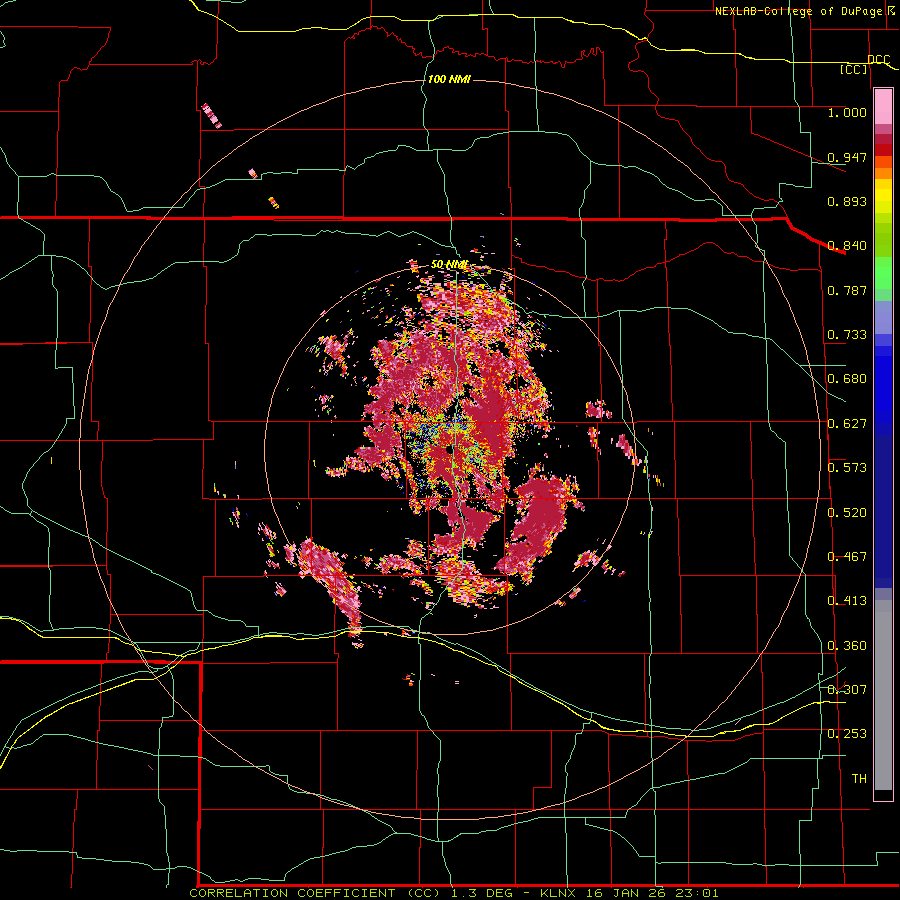Click the [CC] legend unit label
Screen dimensions: 900x900
point(854,69)
